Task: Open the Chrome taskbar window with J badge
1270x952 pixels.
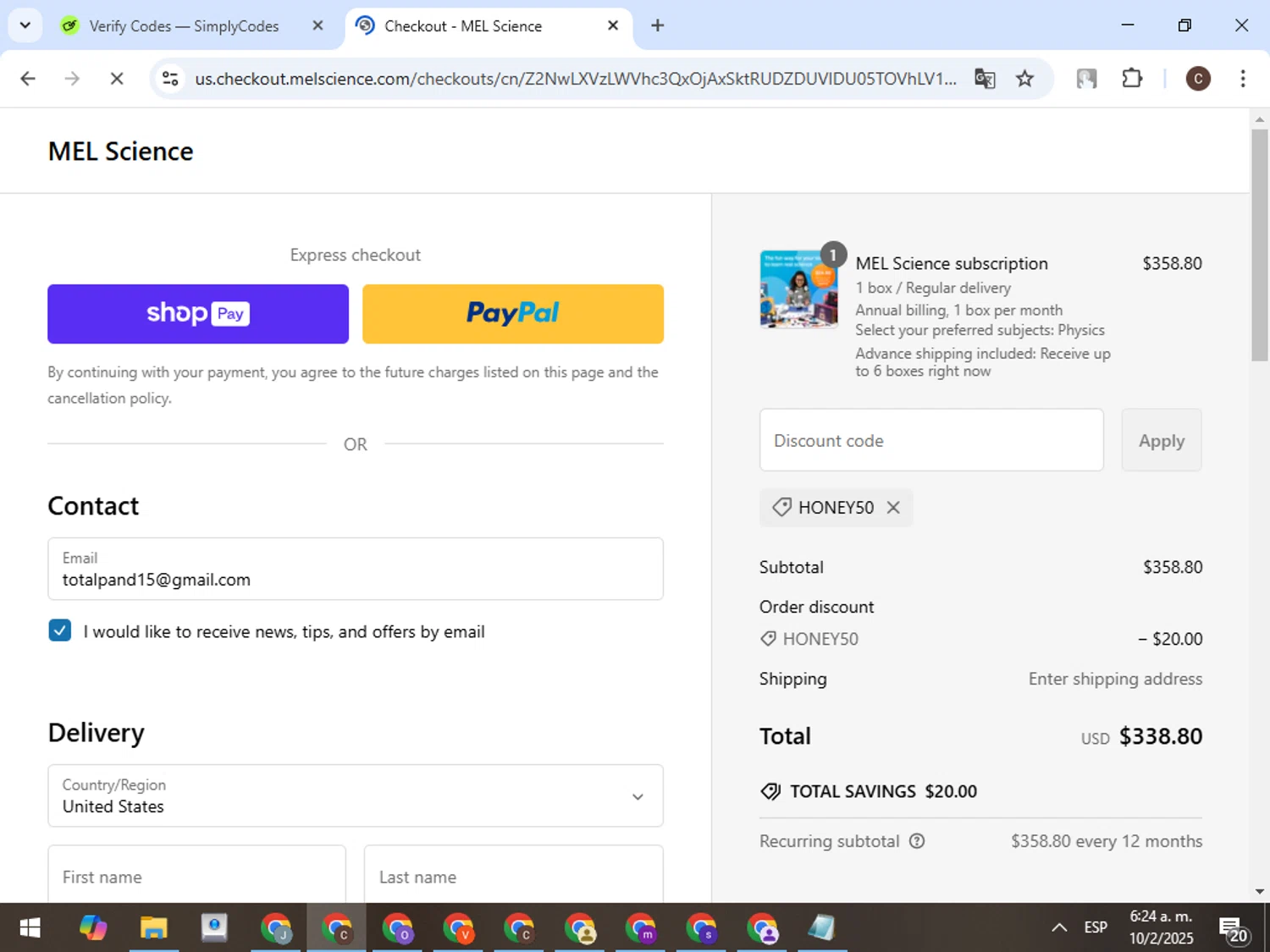Action: point(276,928)
